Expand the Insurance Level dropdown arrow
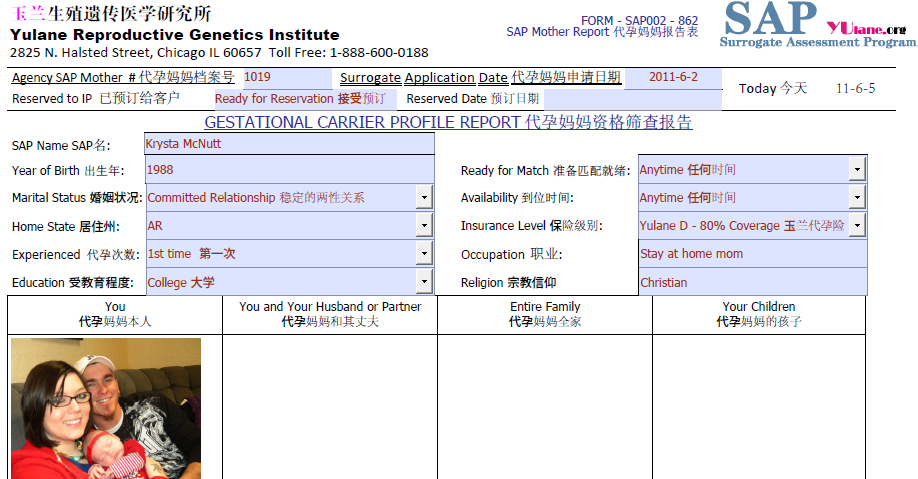This screenshot has width=918, height=479. [857, 225]
